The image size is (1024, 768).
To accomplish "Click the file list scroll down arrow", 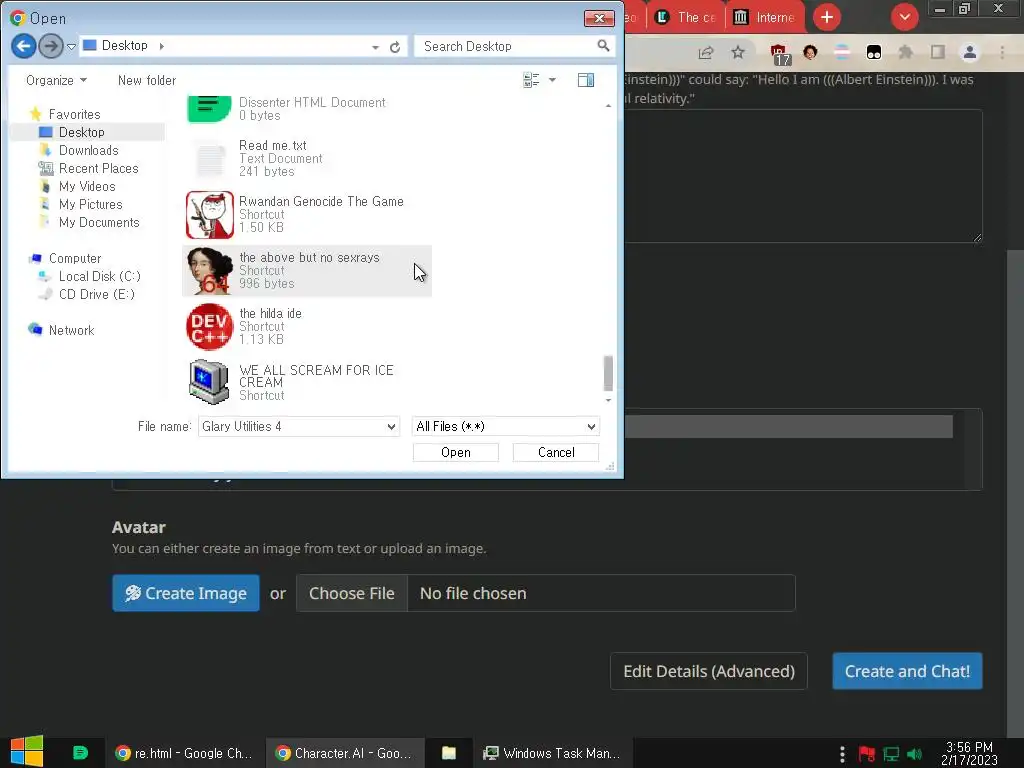I will 608,400.
